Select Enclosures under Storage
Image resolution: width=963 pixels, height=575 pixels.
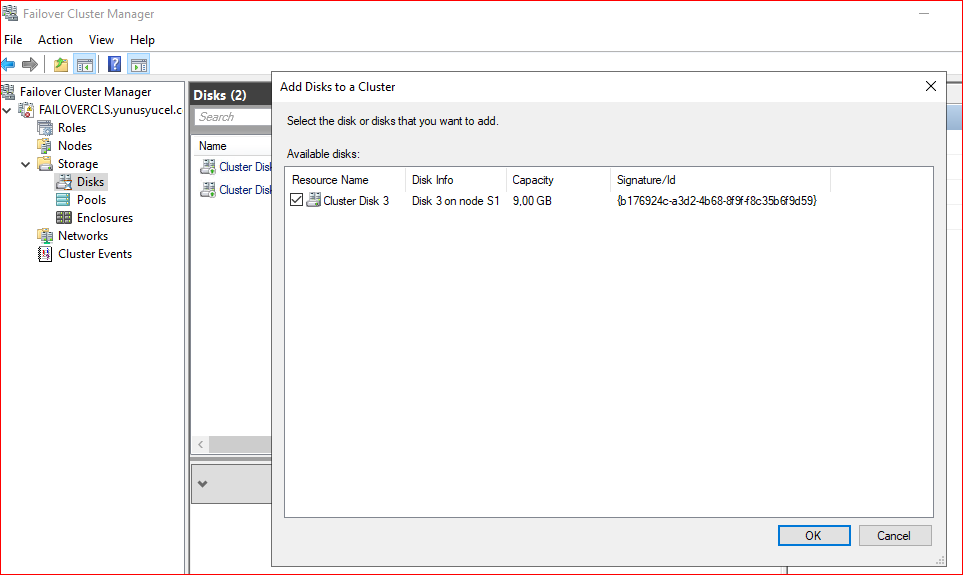coord(105,217)
